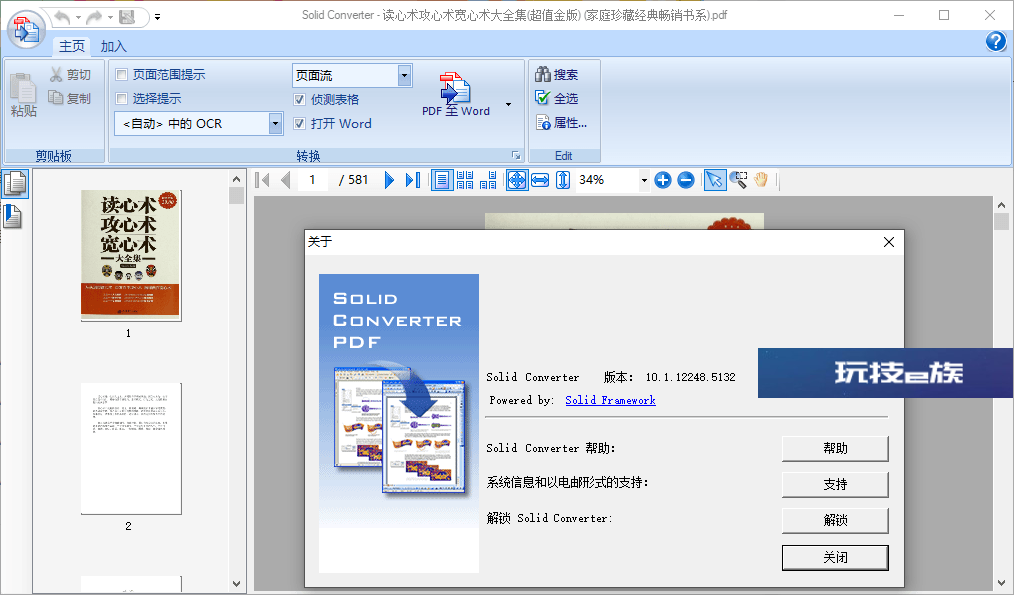
Task: Show the page thumbnails sidebar panel
Action: (15, 184)
